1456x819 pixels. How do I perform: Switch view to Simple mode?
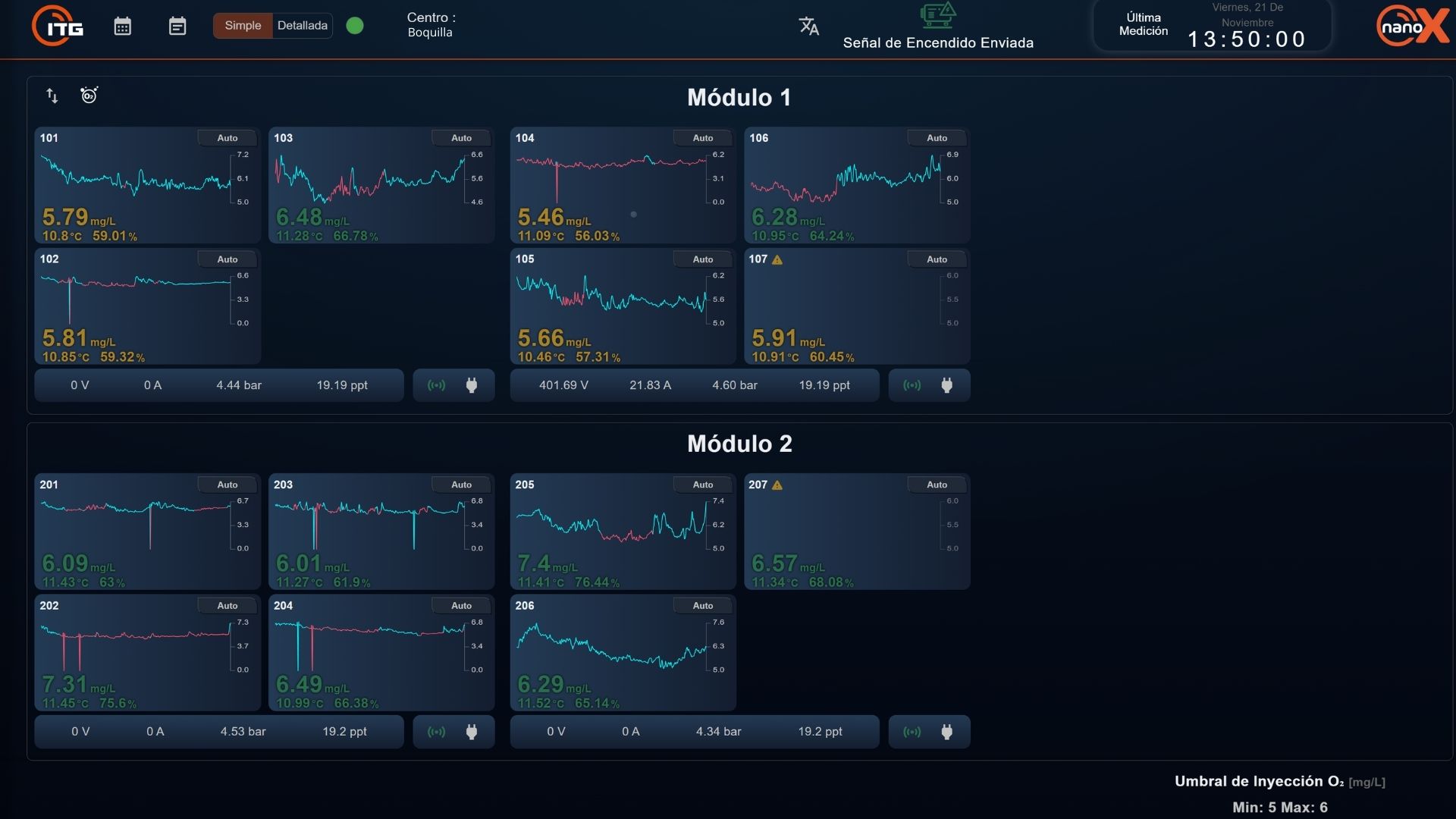(x=243, y=26)
